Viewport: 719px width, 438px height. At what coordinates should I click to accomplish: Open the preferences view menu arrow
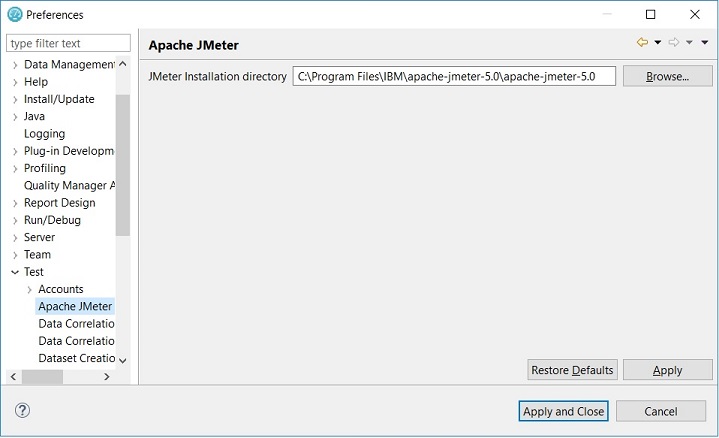pyautogui.click(x=704, y=43)
